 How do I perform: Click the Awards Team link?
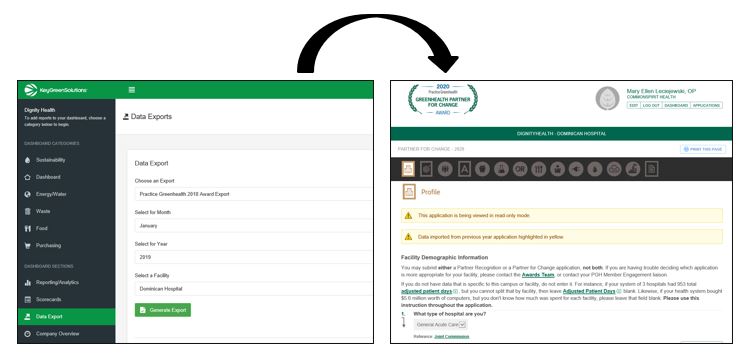(538, 275)
